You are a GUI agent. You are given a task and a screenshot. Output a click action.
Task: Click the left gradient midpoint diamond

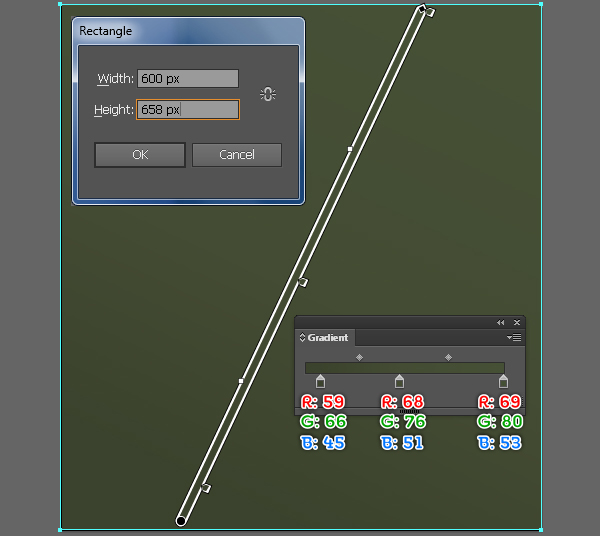359,357
